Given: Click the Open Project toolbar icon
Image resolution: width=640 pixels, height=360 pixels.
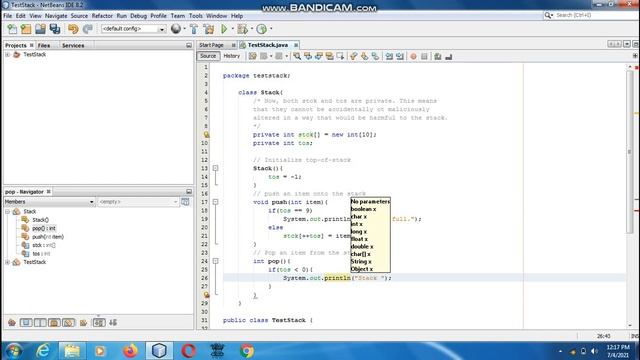Looking at the screenshot, I should pyautogui.click(x=40, y=29).
